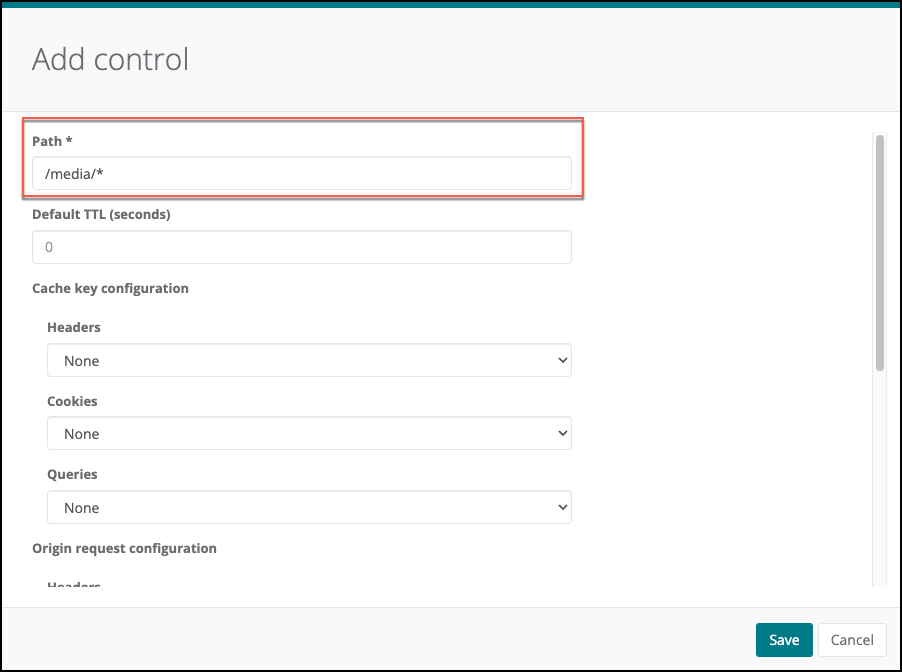The width and height of the screenshot is (902, 672).
Task: Click the scrollbar track below the thumb
Action: click(x=880, y=480)
